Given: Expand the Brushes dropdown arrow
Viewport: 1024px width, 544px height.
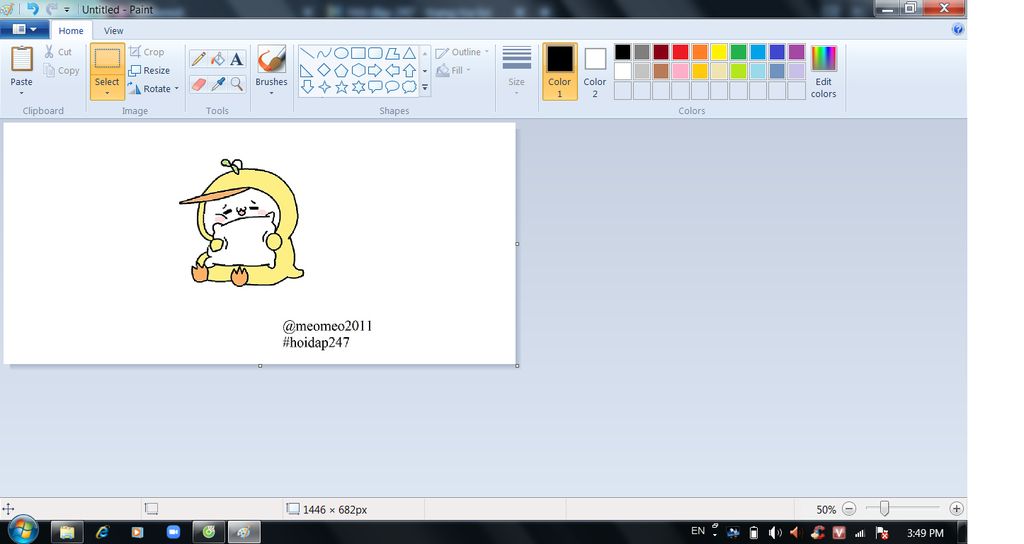Looking at the screenshot, I should pyautogui.click(x=271, y=93).
